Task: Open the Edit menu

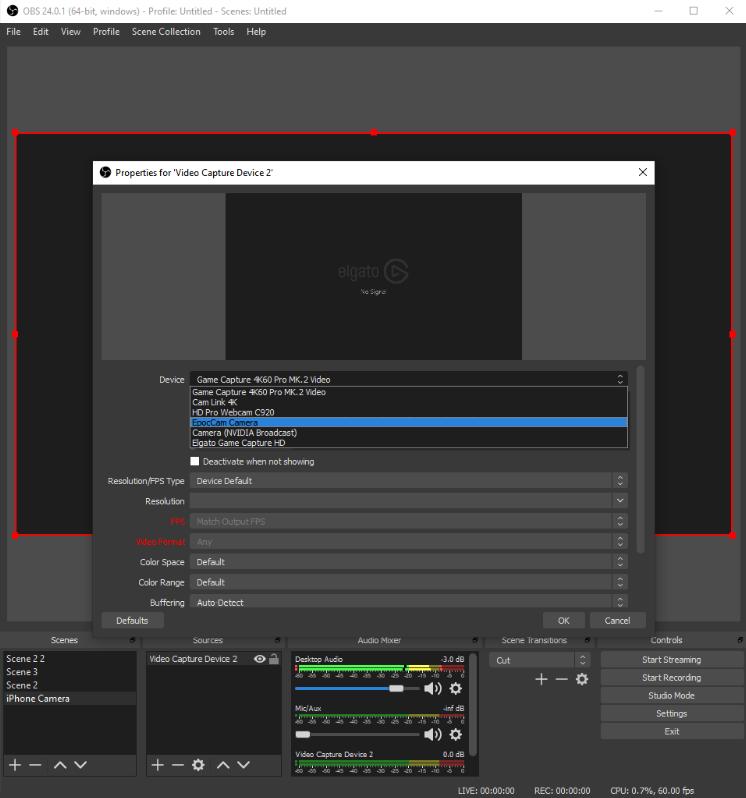Action: (x=41, y=32)
